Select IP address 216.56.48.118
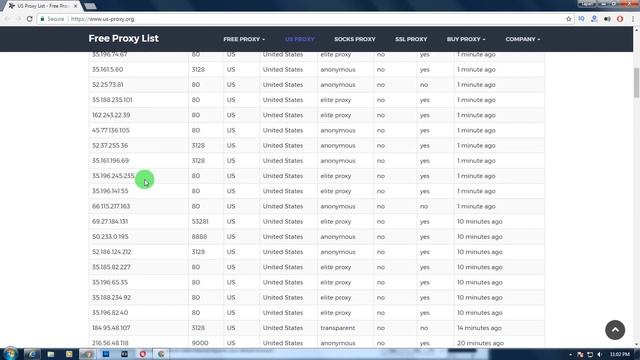Viewport: 640px width, 360px height. click(x=110, y=343)
